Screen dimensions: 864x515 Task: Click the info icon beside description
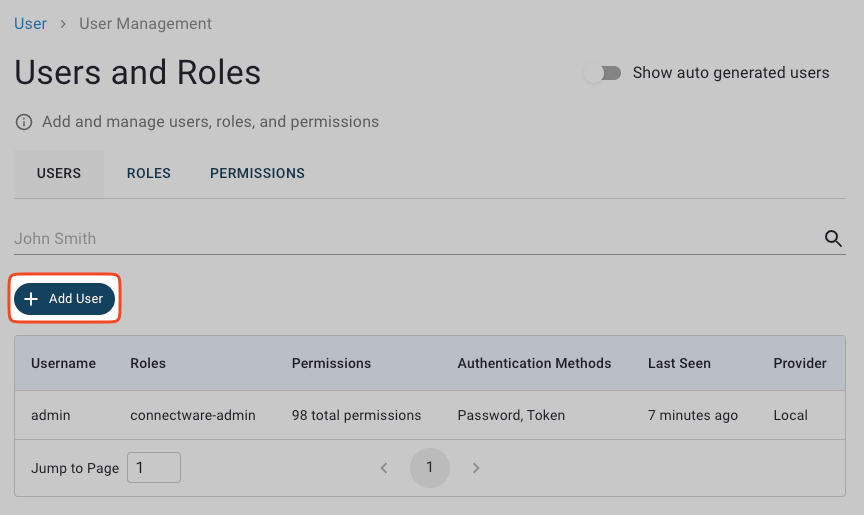(x=24, y=122)
